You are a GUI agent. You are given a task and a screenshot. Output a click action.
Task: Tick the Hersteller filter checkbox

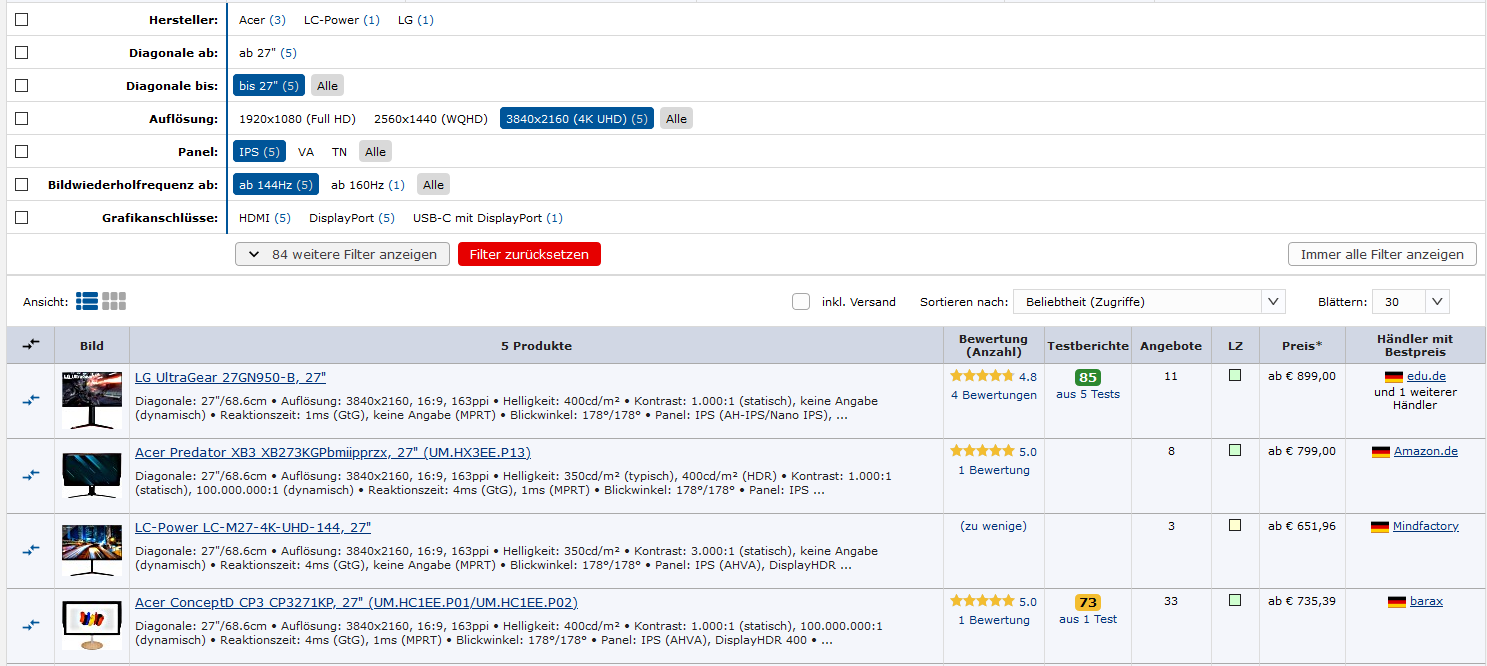[x=22, y=20]
